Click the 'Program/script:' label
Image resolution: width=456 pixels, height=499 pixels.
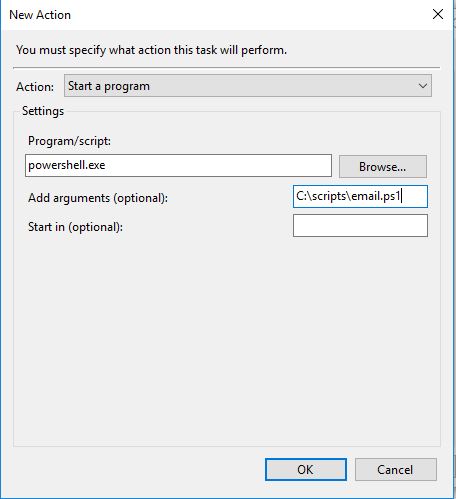[x=69, y=141]
